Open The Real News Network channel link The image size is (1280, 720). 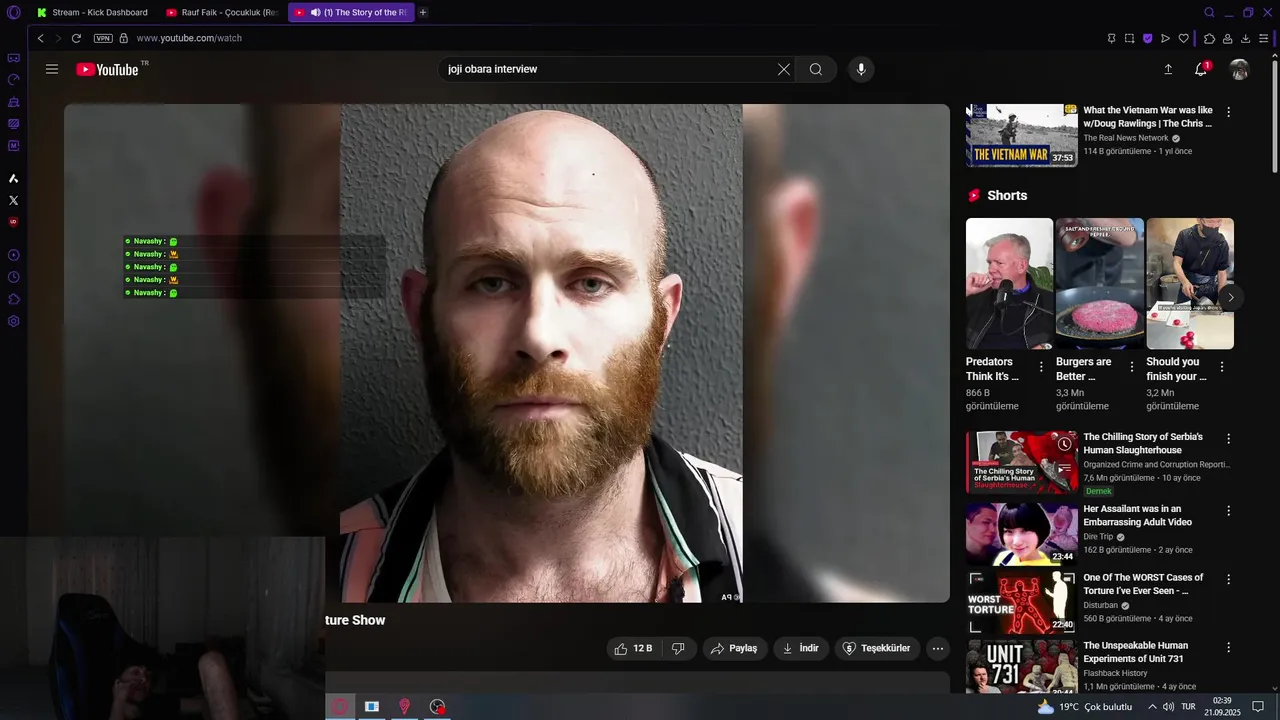pyautogui.click(x=1126, y=138)
